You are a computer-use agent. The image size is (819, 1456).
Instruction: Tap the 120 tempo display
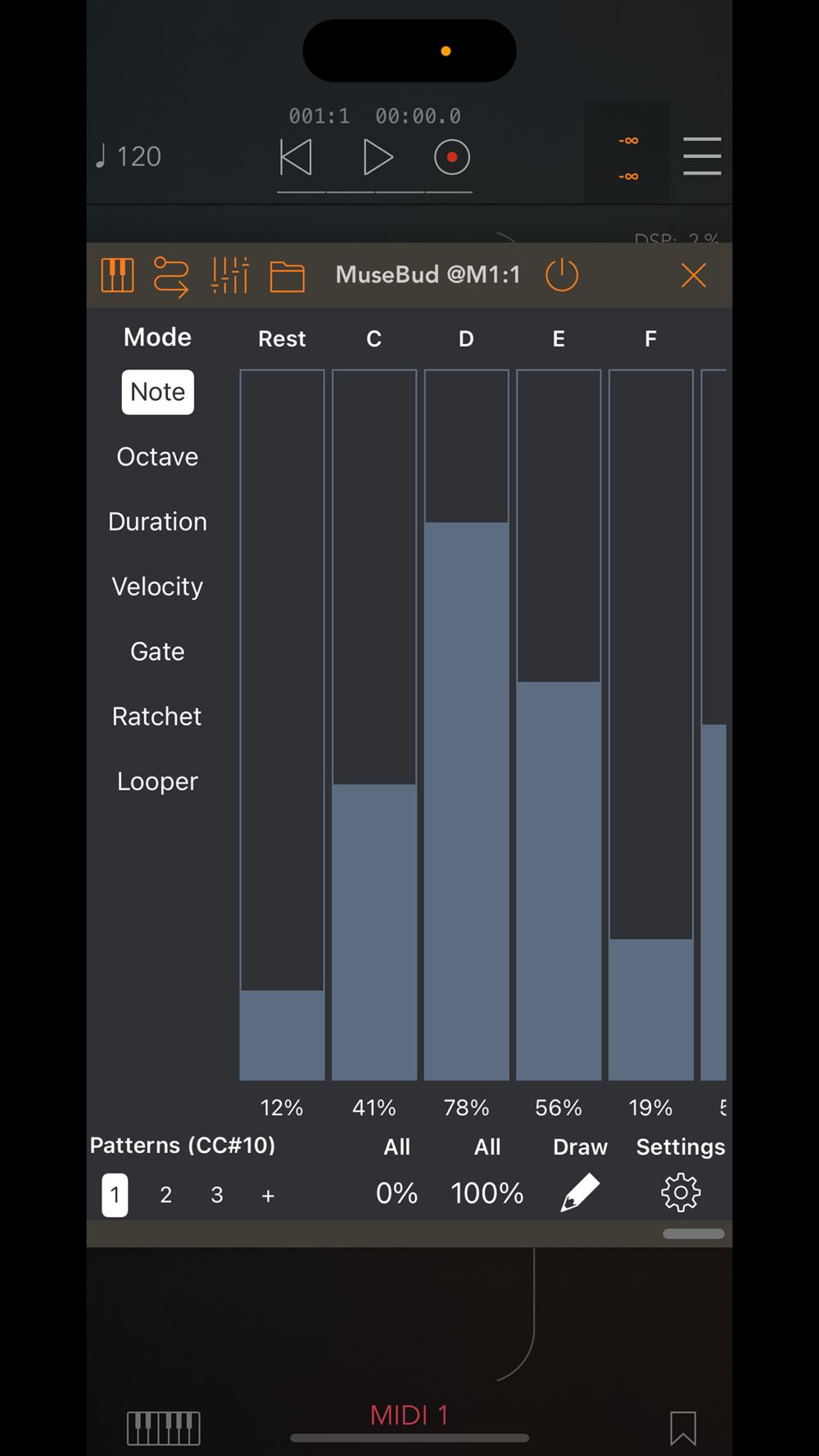pyautogui.click(x=129, y=156)
